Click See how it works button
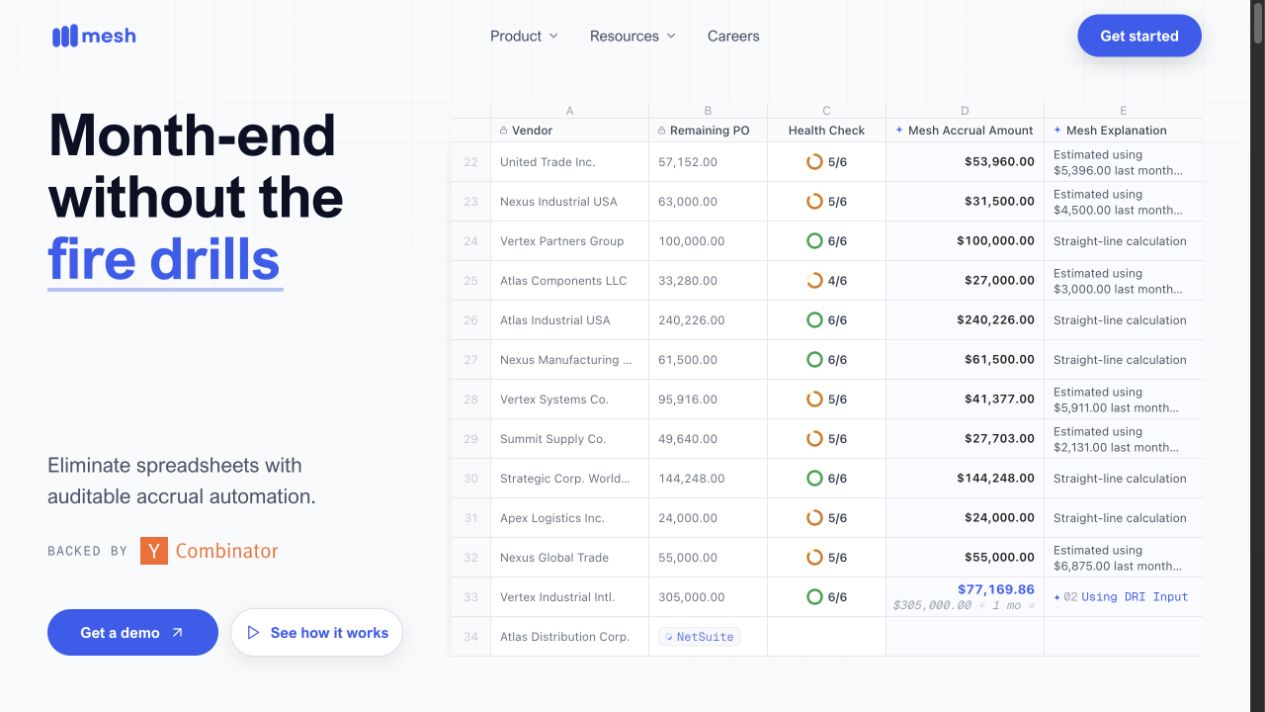The image size is (1265, 712). 317,632
